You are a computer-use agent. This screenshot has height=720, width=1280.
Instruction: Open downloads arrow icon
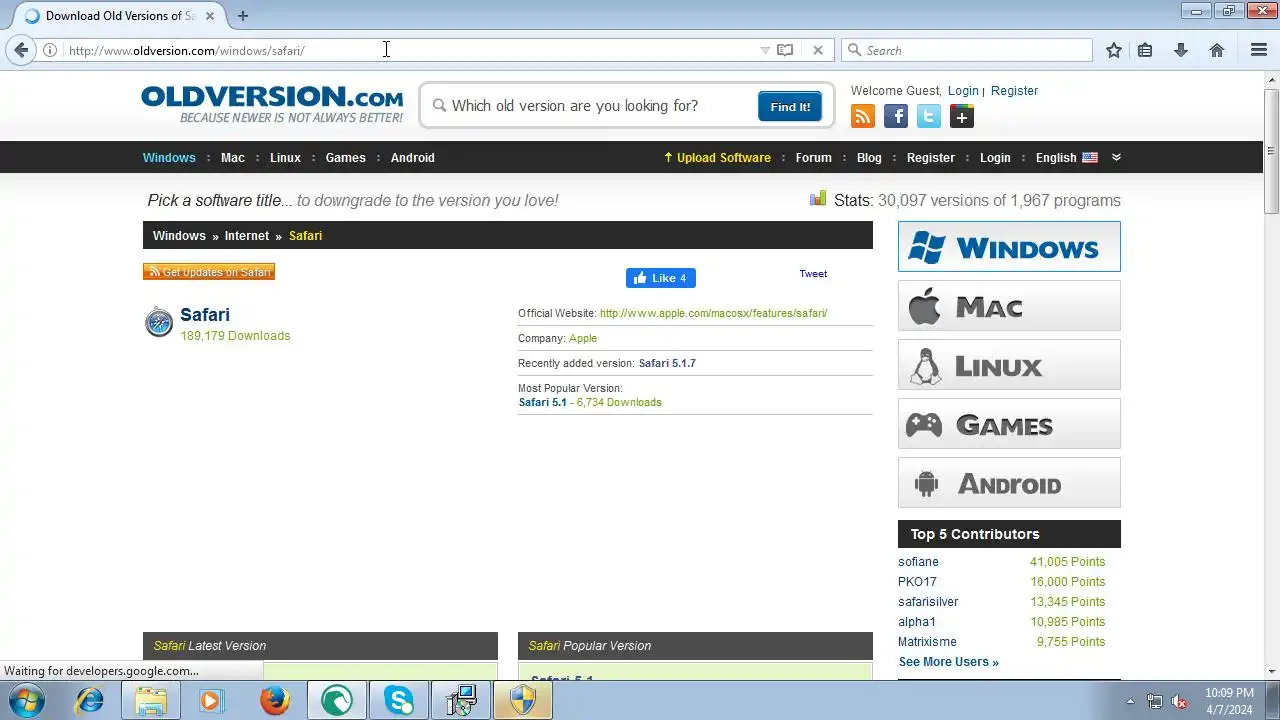pos(1181,50)
